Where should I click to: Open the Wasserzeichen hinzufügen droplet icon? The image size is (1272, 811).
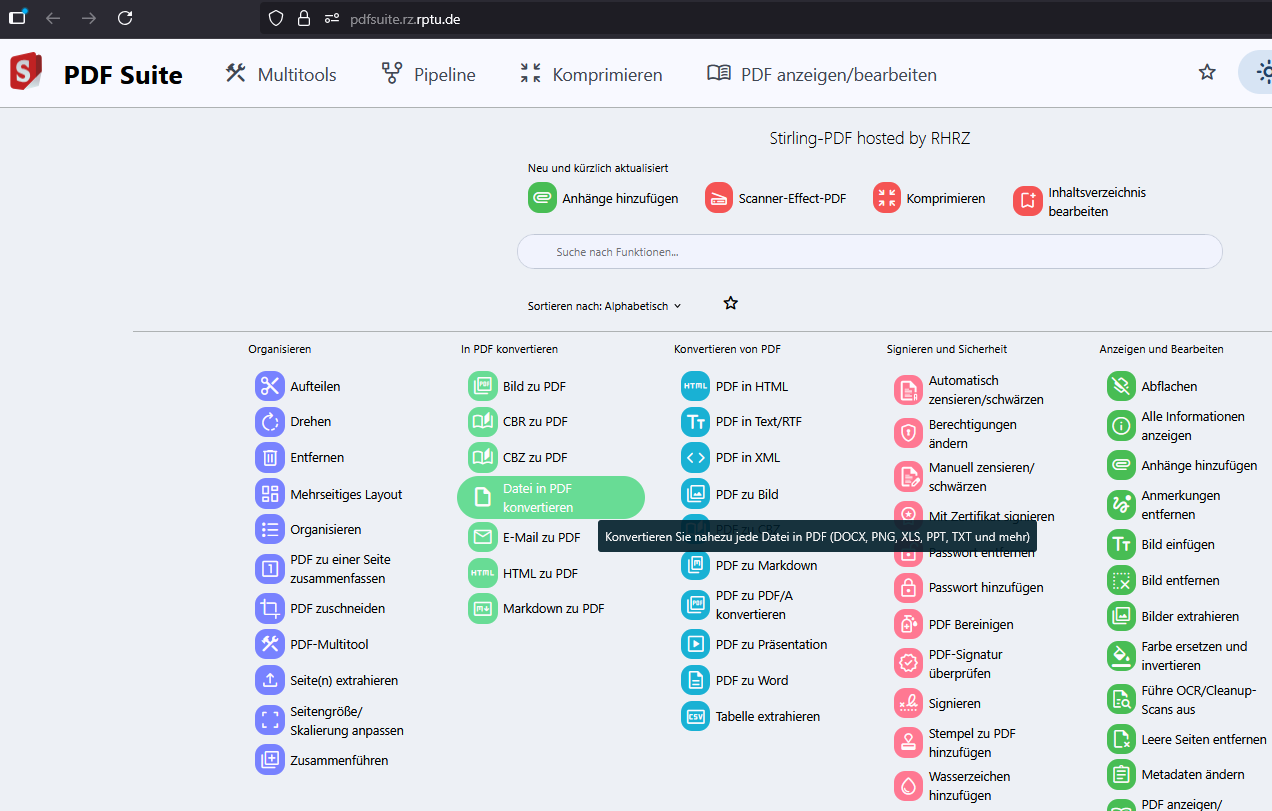(x=908, y=786)
